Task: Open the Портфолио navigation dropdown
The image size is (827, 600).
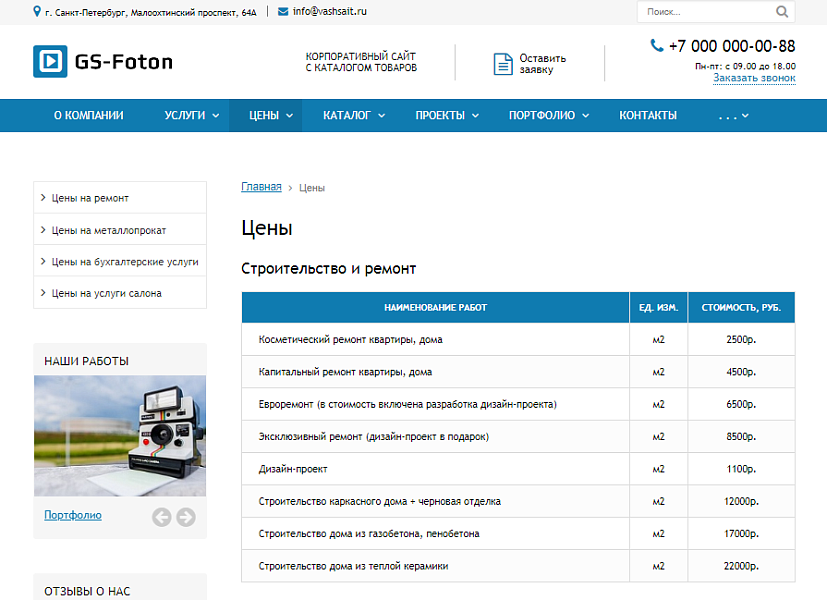Action: pyautogui.click(x=548, y=116)
